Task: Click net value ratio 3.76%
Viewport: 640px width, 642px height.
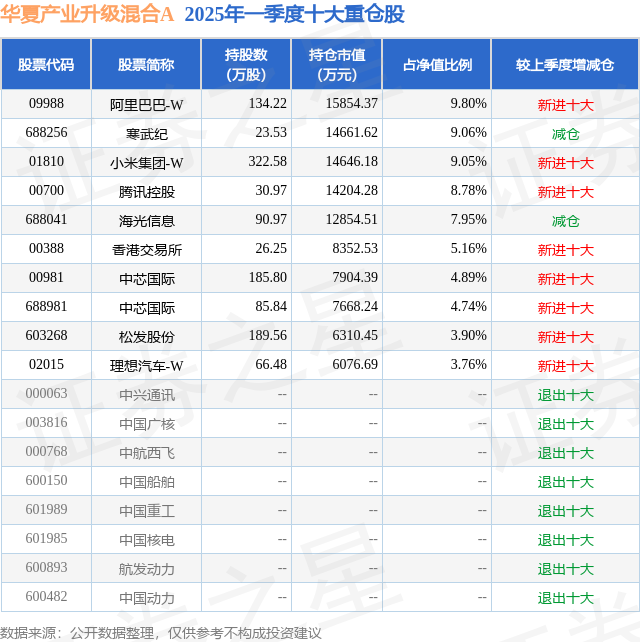Action: [x=468, y=365]
